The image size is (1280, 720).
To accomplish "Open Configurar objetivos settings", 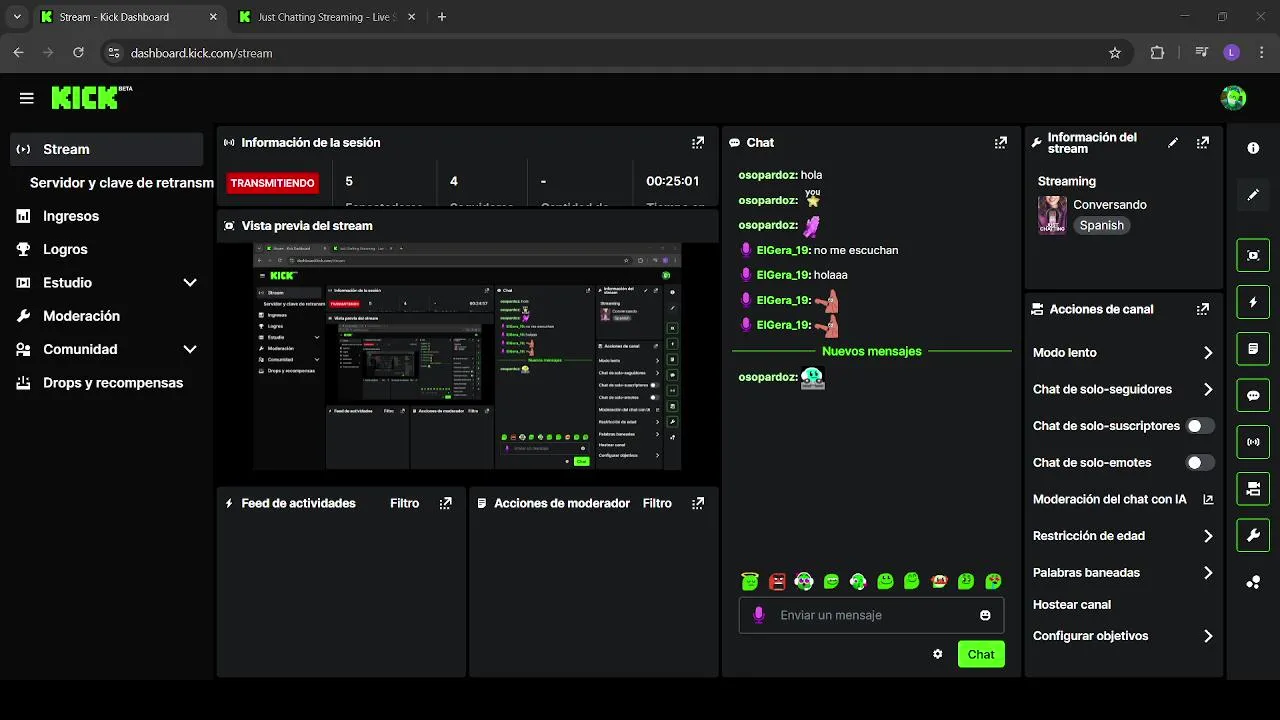I will [x=1123, y=636].
